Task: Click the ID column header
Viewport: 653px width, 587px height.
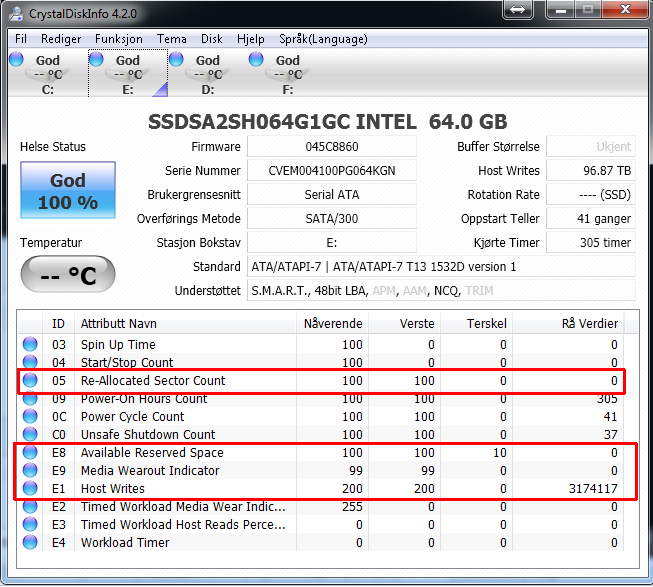Action: (59, 323)
